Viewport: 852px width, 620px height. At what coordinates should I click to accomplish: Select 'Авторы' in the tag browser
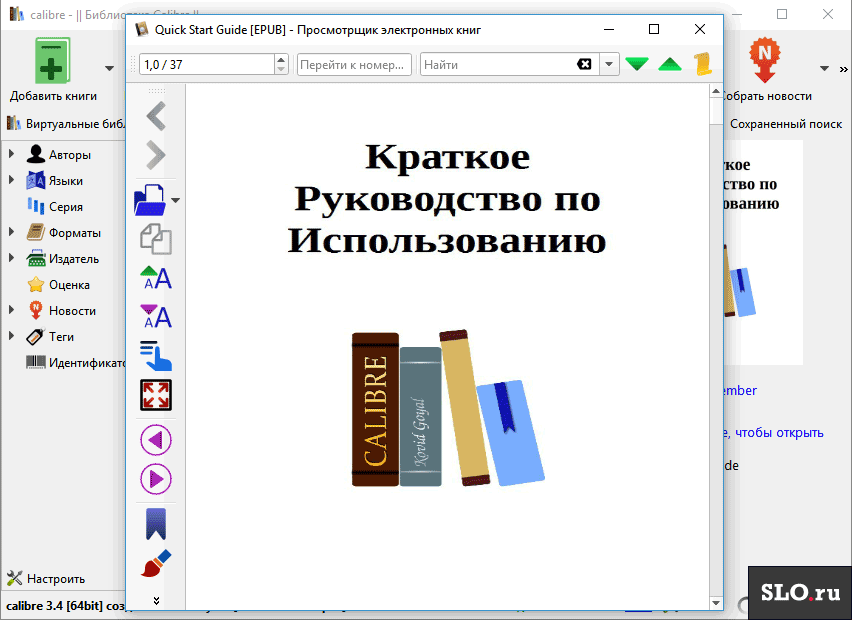tap(70, 155)
